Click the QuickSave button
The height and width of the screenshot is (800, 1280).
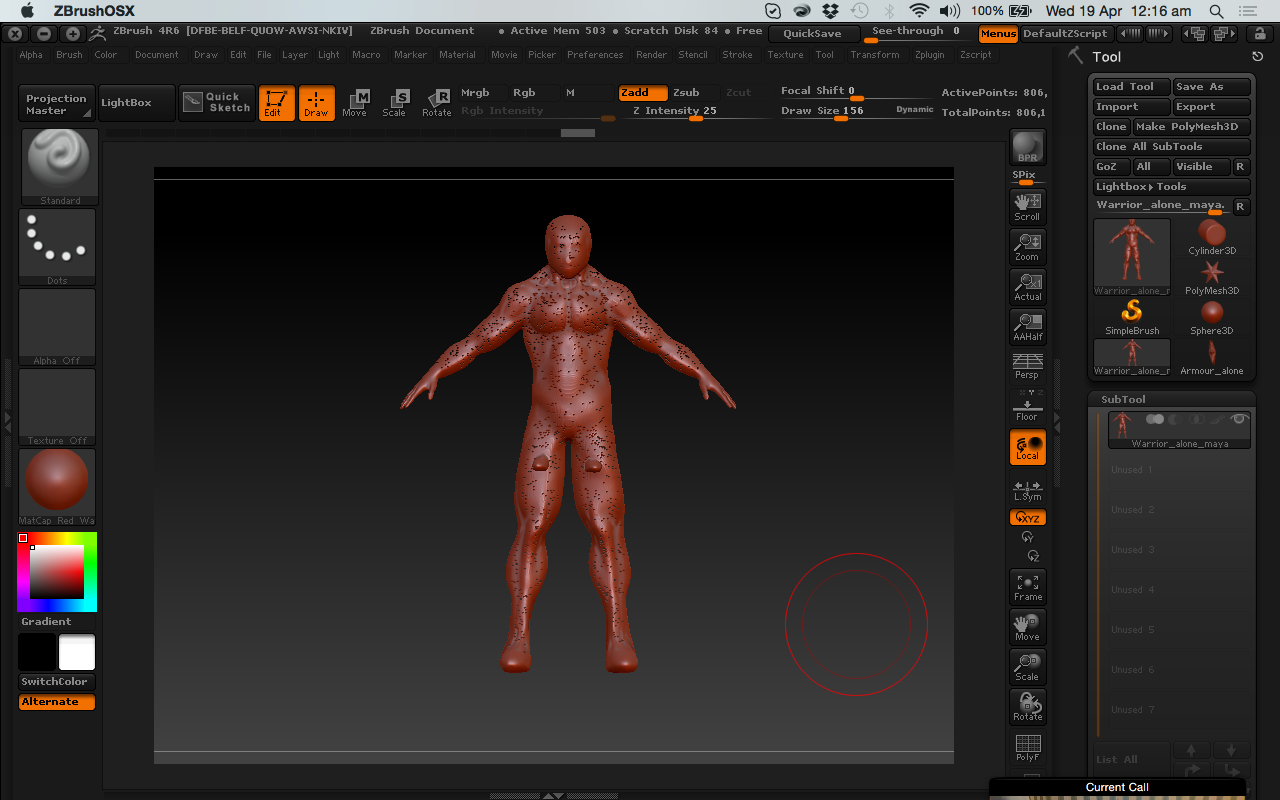click(x=812, y=34)
